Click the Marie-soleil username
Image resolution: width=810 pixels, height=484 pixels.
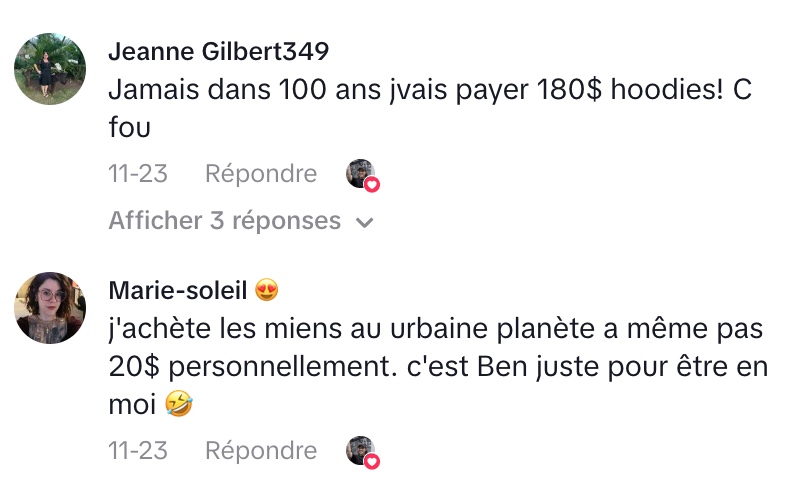pyautogui.click(x=177, y=290)
